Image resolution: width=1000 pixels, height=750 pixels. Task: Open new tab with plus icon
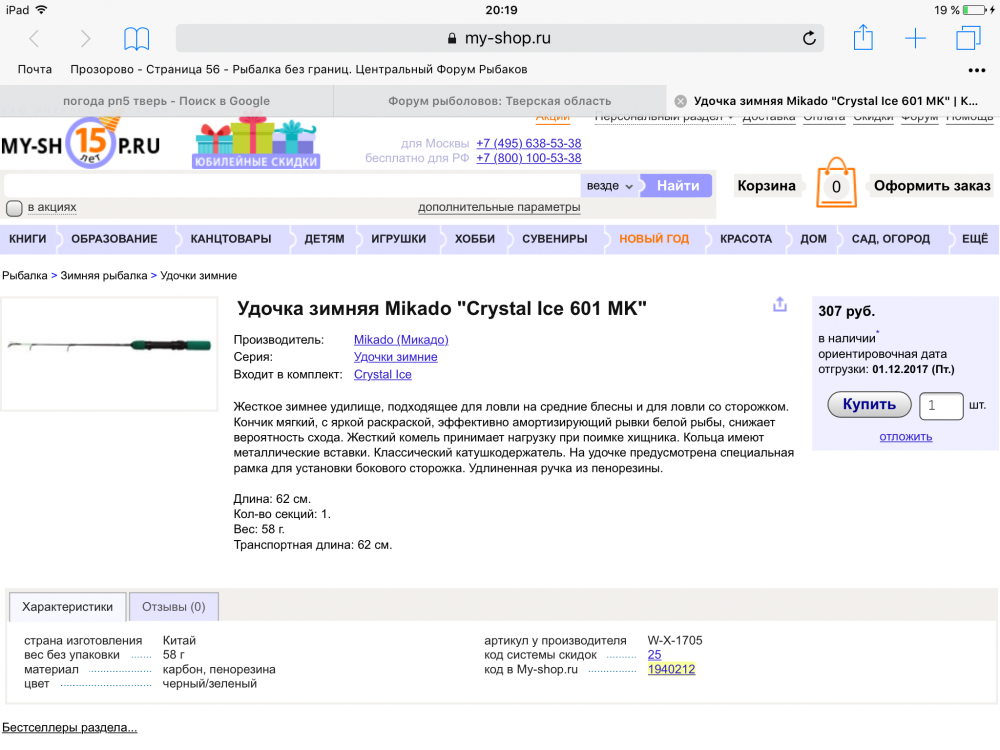pyautogui.click(x=915, y=39)
